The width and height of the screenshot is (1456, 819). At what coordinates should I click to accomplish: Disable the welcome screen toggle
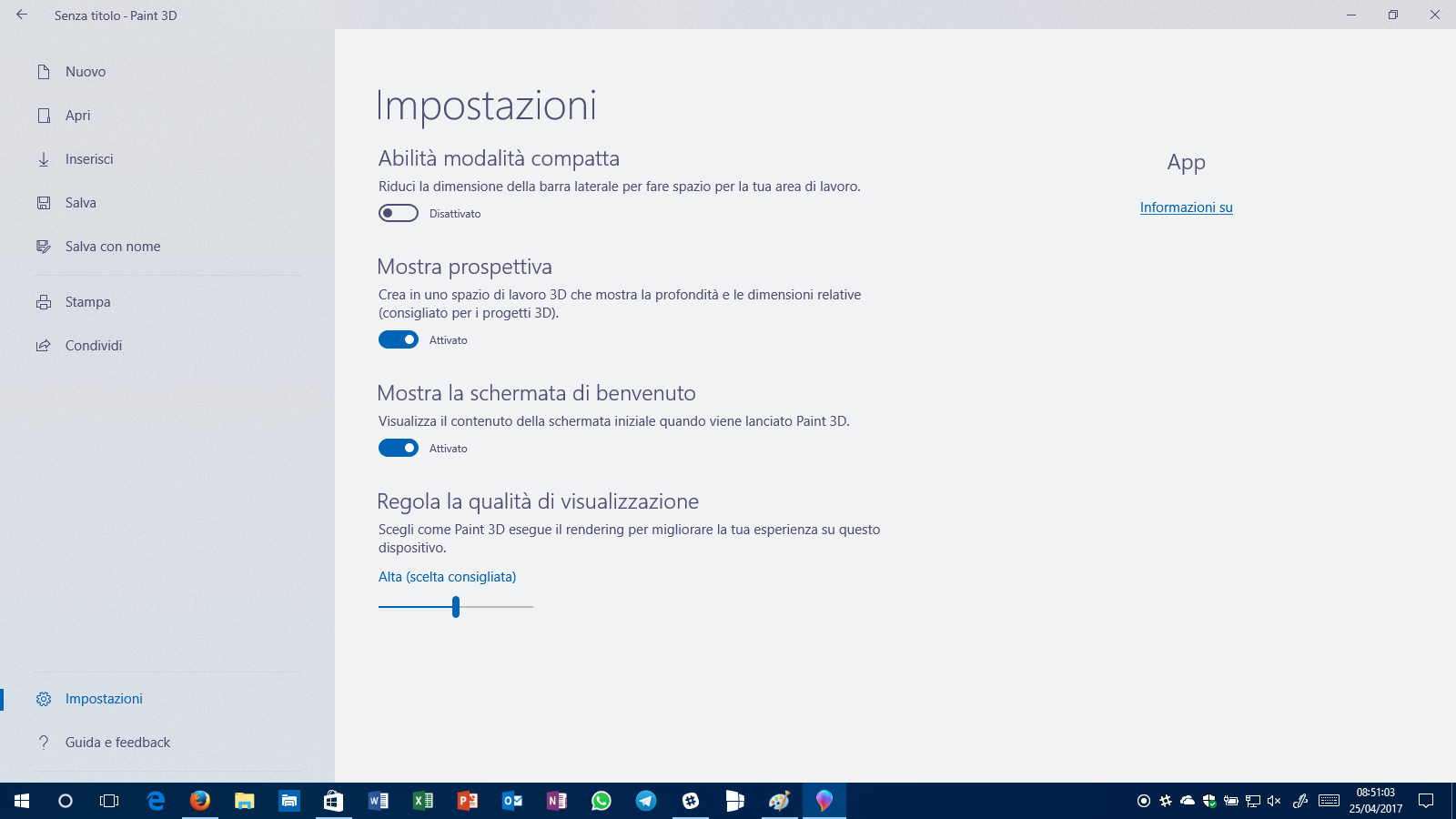(x=399, y=448)
